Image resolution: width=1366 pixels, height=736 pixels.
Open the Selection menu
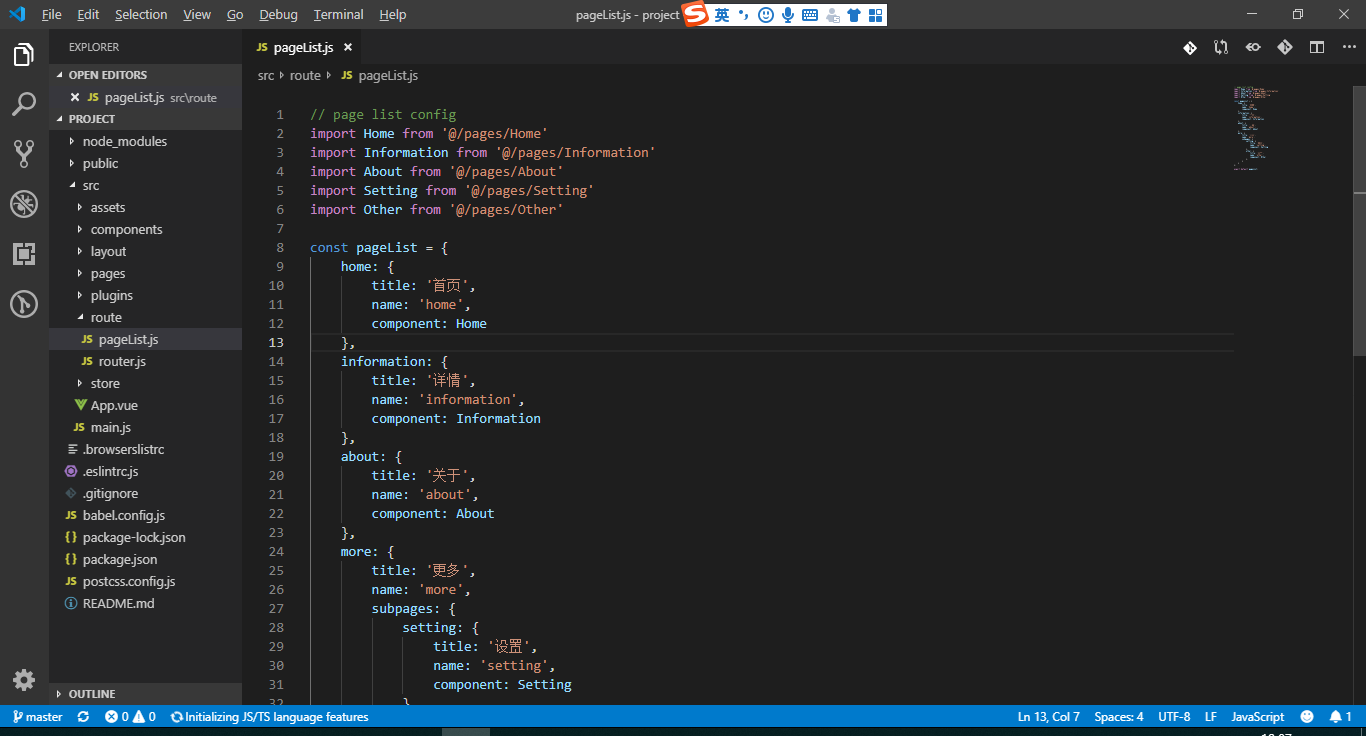point(141,15)
